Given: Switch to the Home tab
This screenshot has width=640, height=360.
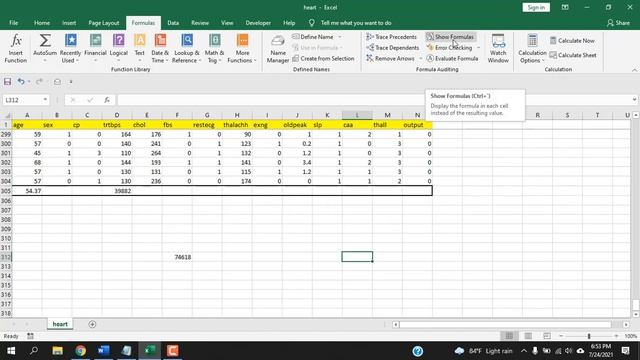Looking at the screenshot, I should 42,23.
